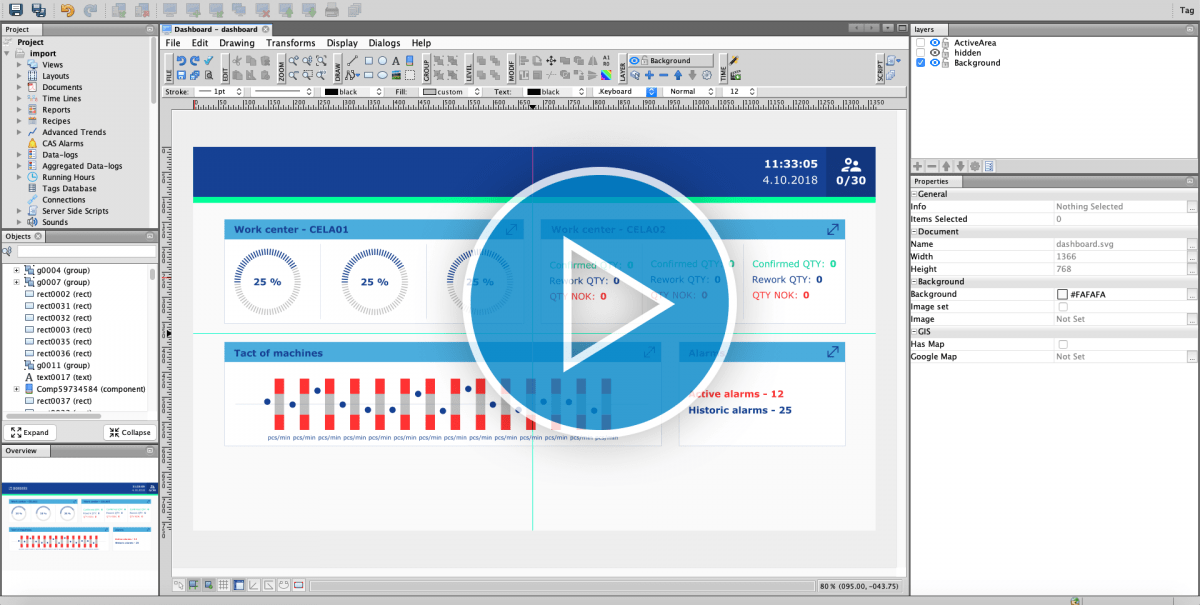Click the Move arrows icon in MODIF toolbar
The height and width of the screenshot is (605, 1200).
551,61
